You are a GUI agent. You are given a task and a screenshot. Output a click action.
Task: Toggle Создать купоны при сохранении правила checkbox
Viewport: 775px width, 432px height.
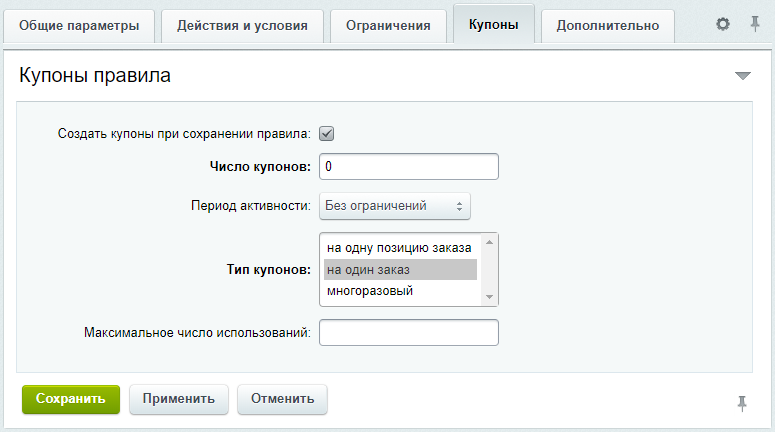[x=327, y=133]
